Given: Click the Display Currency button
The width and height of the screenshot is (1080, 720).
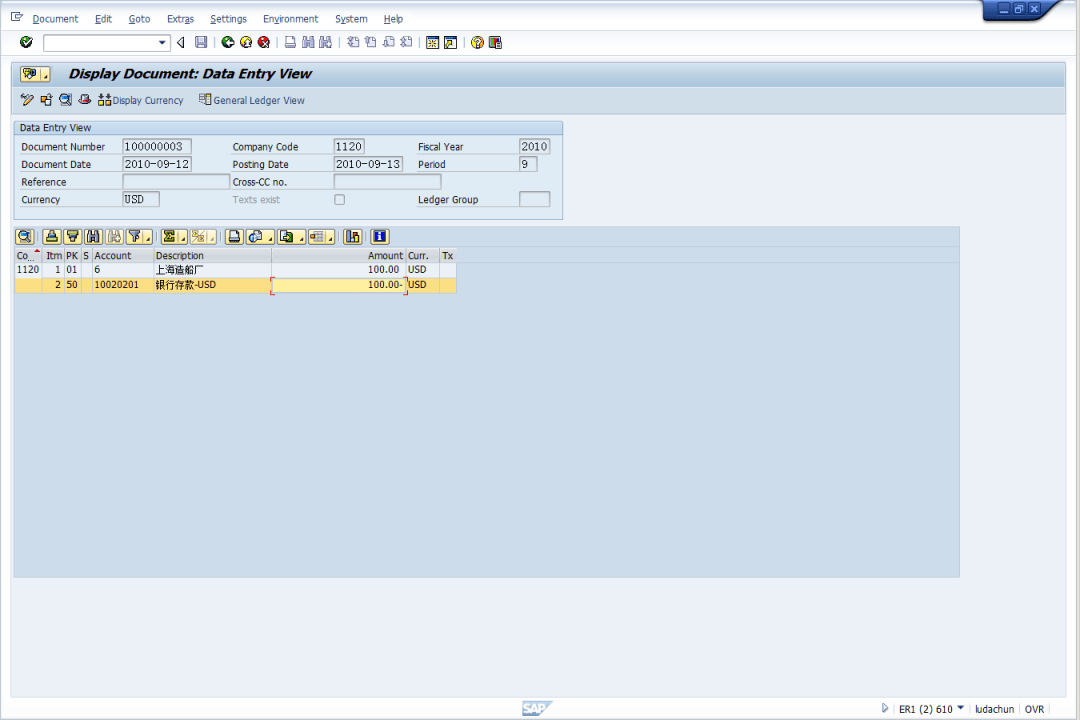Looking at the screenshot, I should pyautogui.click(x=141, y=100).
